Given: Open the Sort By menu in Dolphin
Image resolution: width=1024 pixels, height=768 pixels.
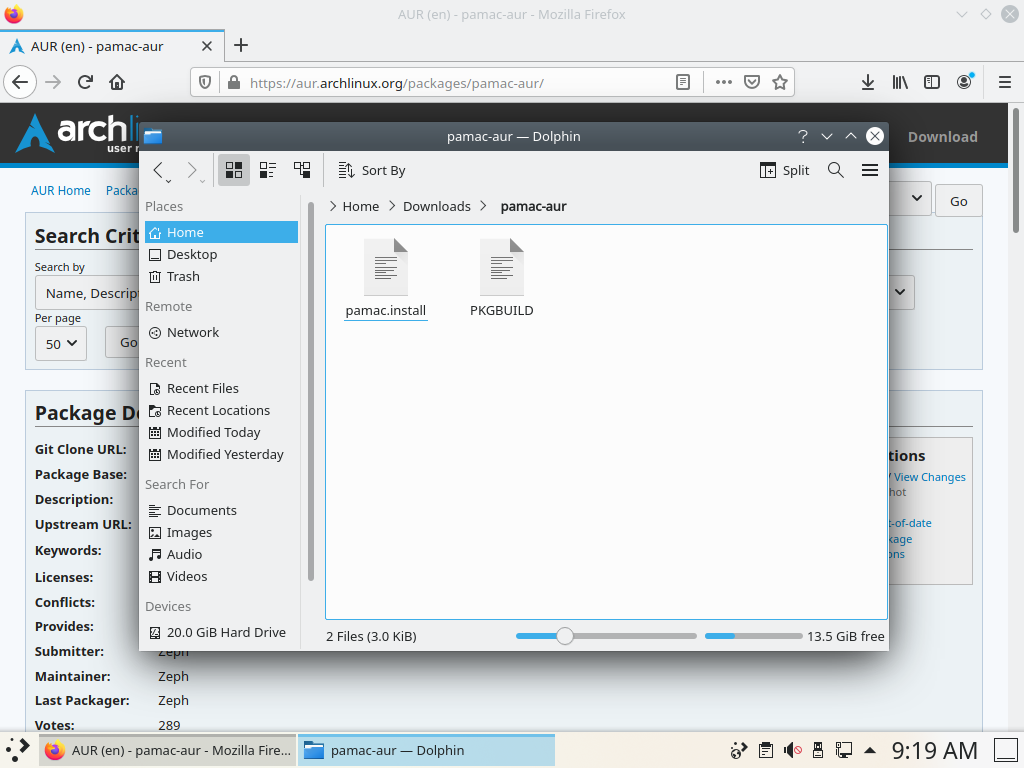Looking at the screenshot, I should (372, 170).
